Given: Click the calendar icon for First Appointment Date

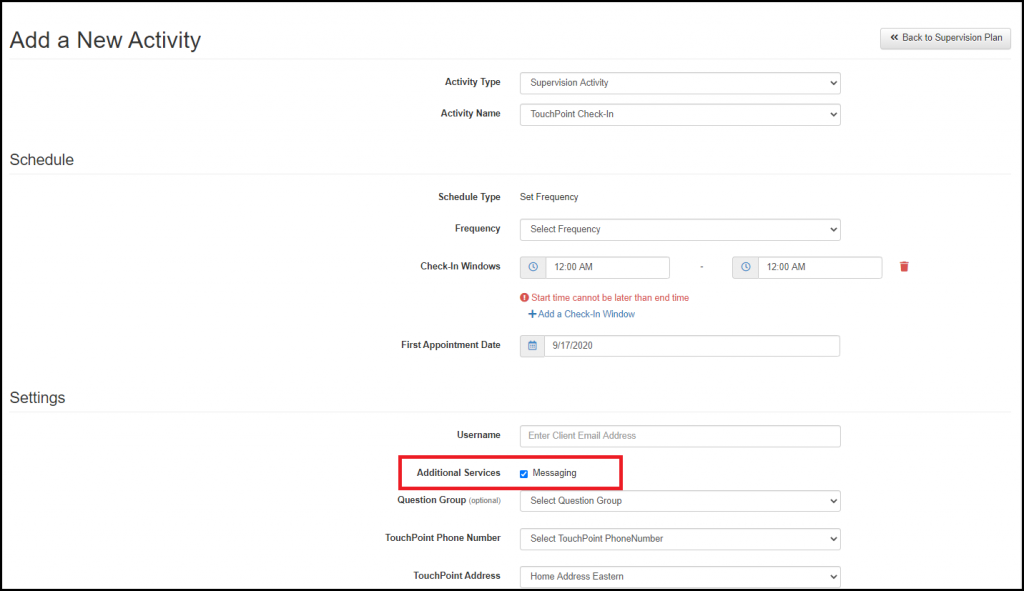Looking at the screenshot, I should pos(533,345).
